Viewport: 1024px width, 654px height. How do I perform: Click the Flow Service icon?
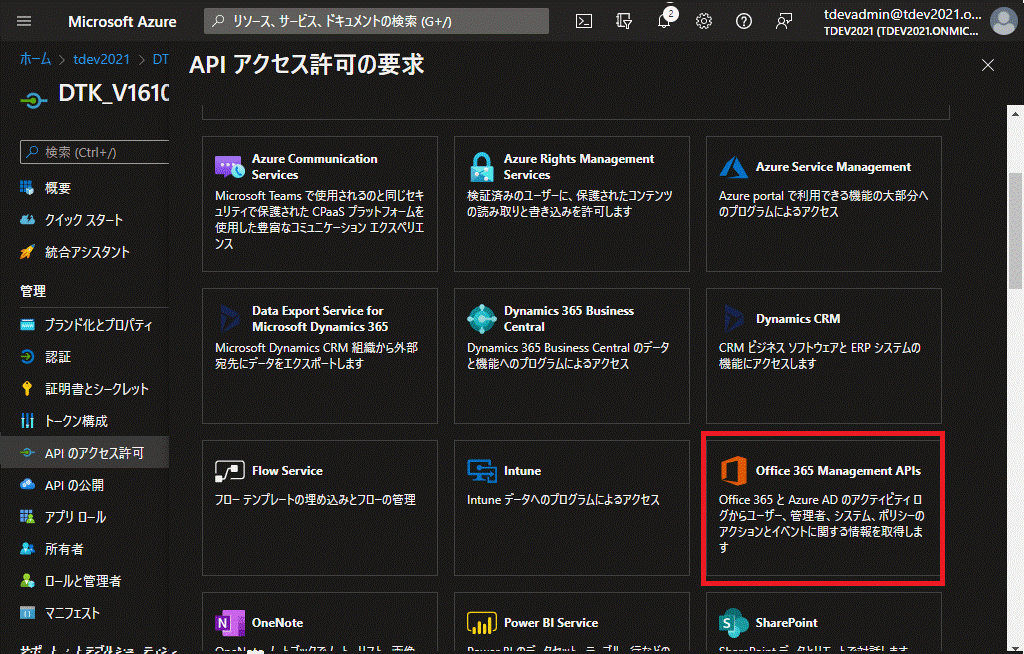click(x=229, y=471)
